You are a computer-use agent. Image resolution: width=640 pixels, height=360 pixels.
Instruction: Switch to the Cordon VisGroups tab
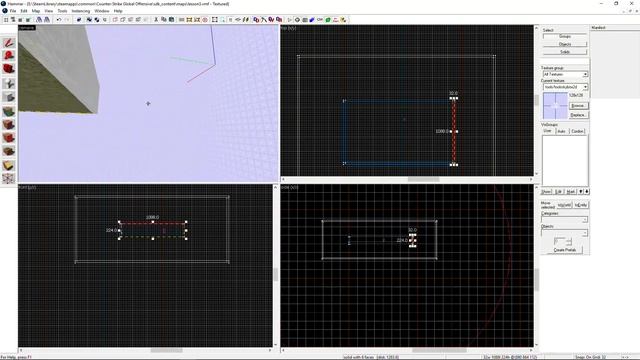click(x=577, y=131)
